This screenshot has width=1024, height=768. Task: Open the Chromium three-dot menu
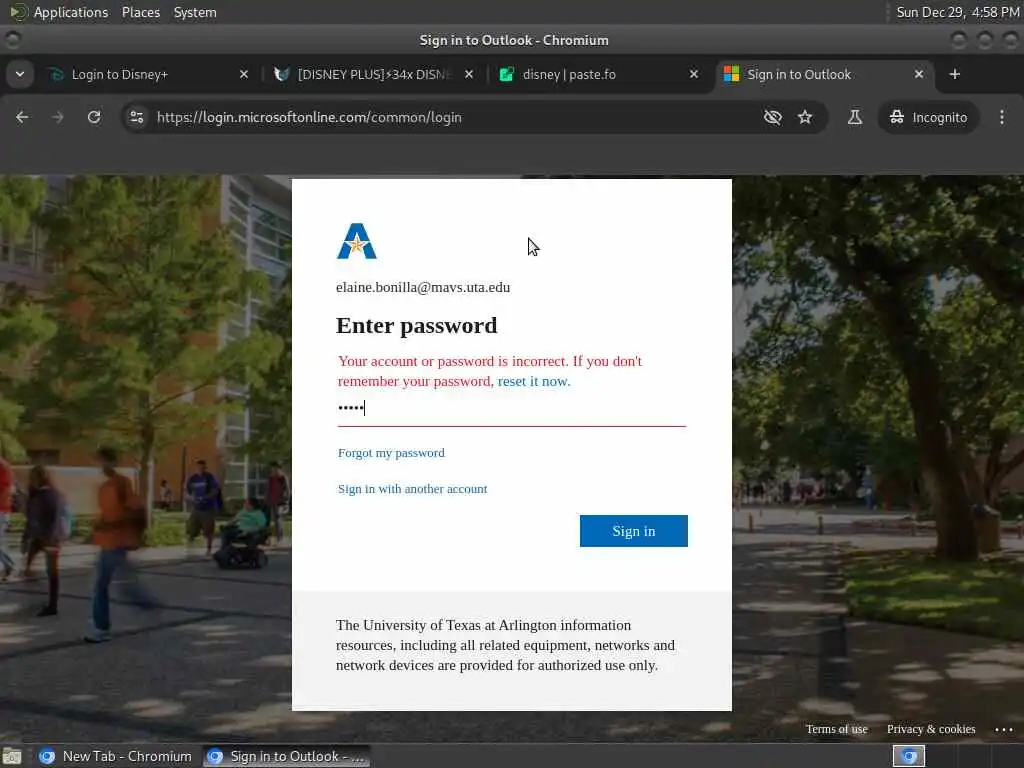pos(1002,117)
